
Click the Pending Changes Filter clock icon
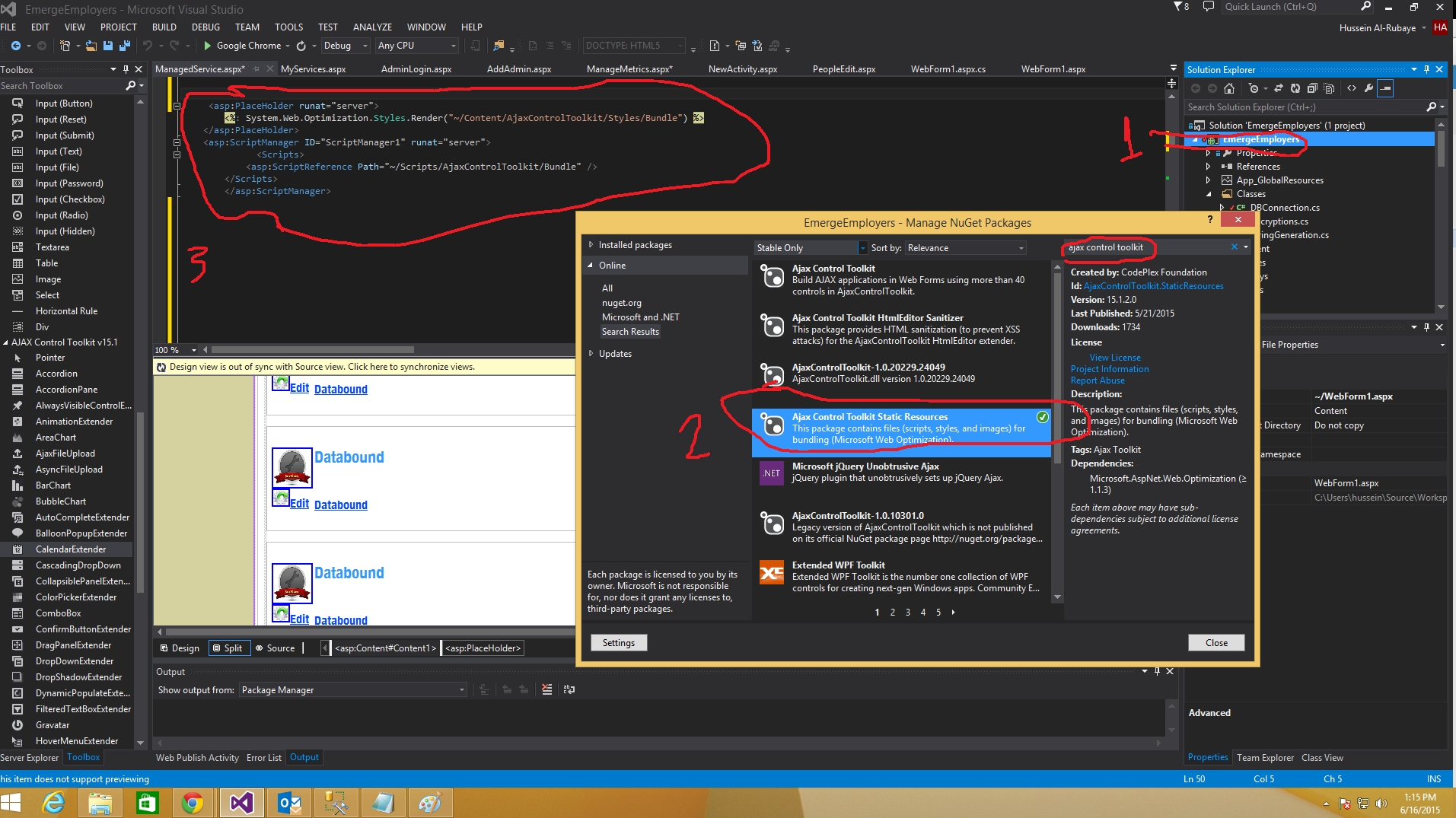pos(1254,88)
